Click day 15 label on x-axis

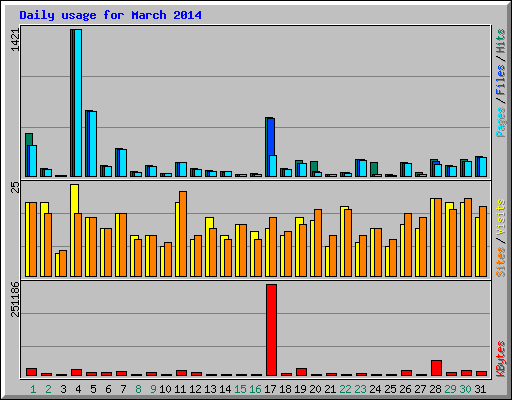[240, 389]
